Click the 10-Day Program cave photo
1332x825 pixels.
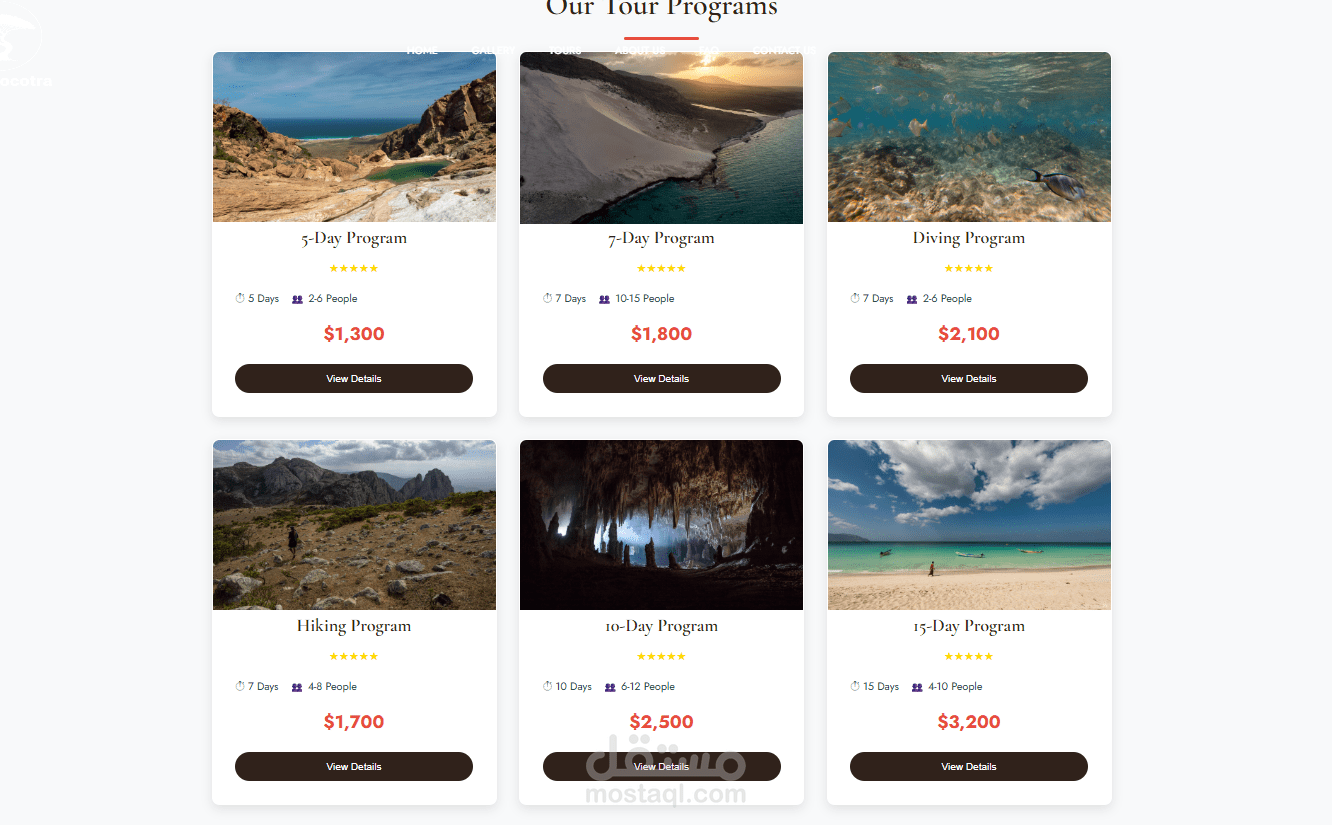coord(661,525)
